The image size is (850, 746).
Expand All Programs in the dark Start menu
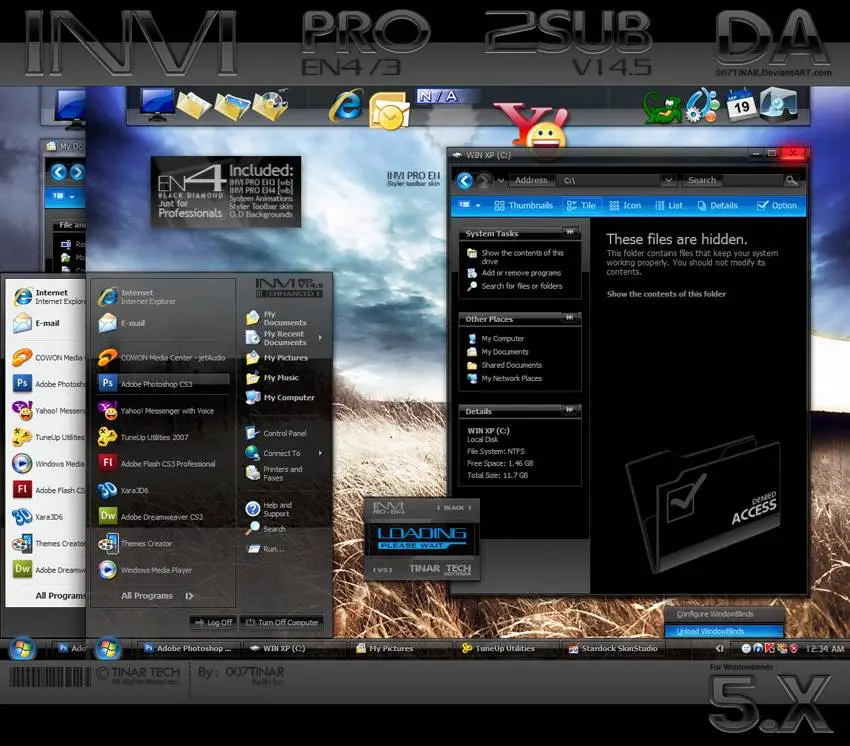coord(157,595)
